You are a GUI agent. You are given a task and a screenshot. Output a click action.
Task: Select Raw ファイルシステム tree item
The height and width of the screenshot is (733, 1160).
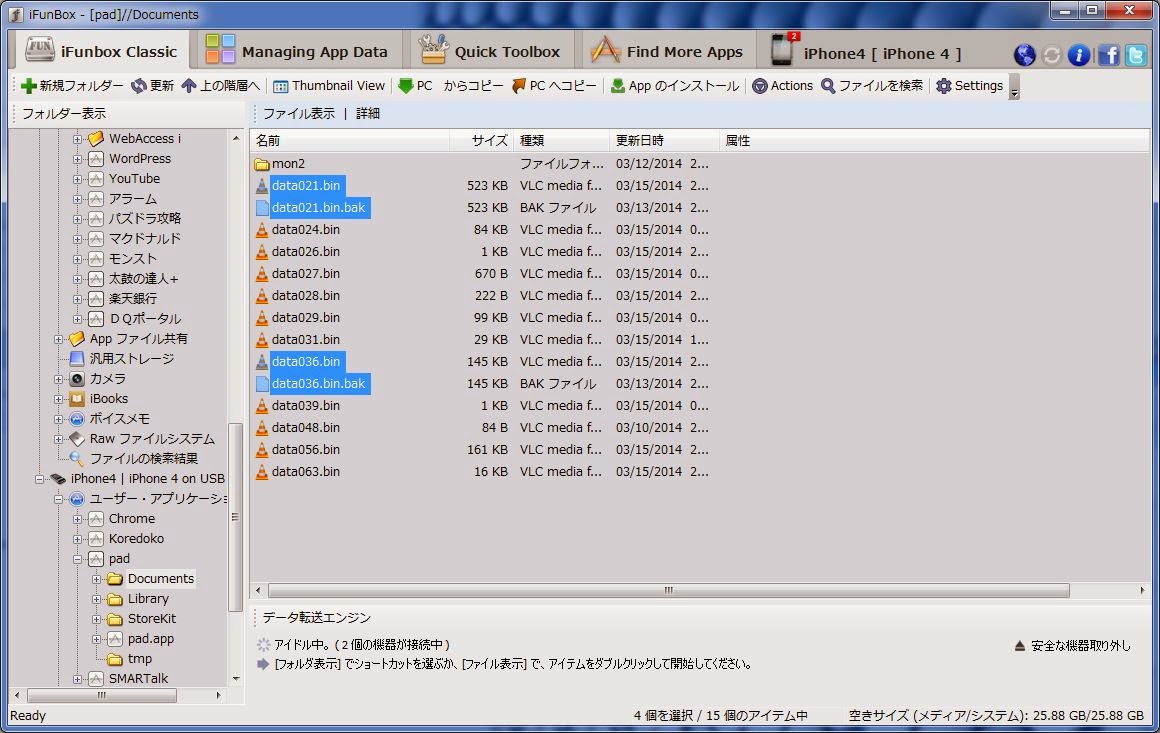click(152, 439)
